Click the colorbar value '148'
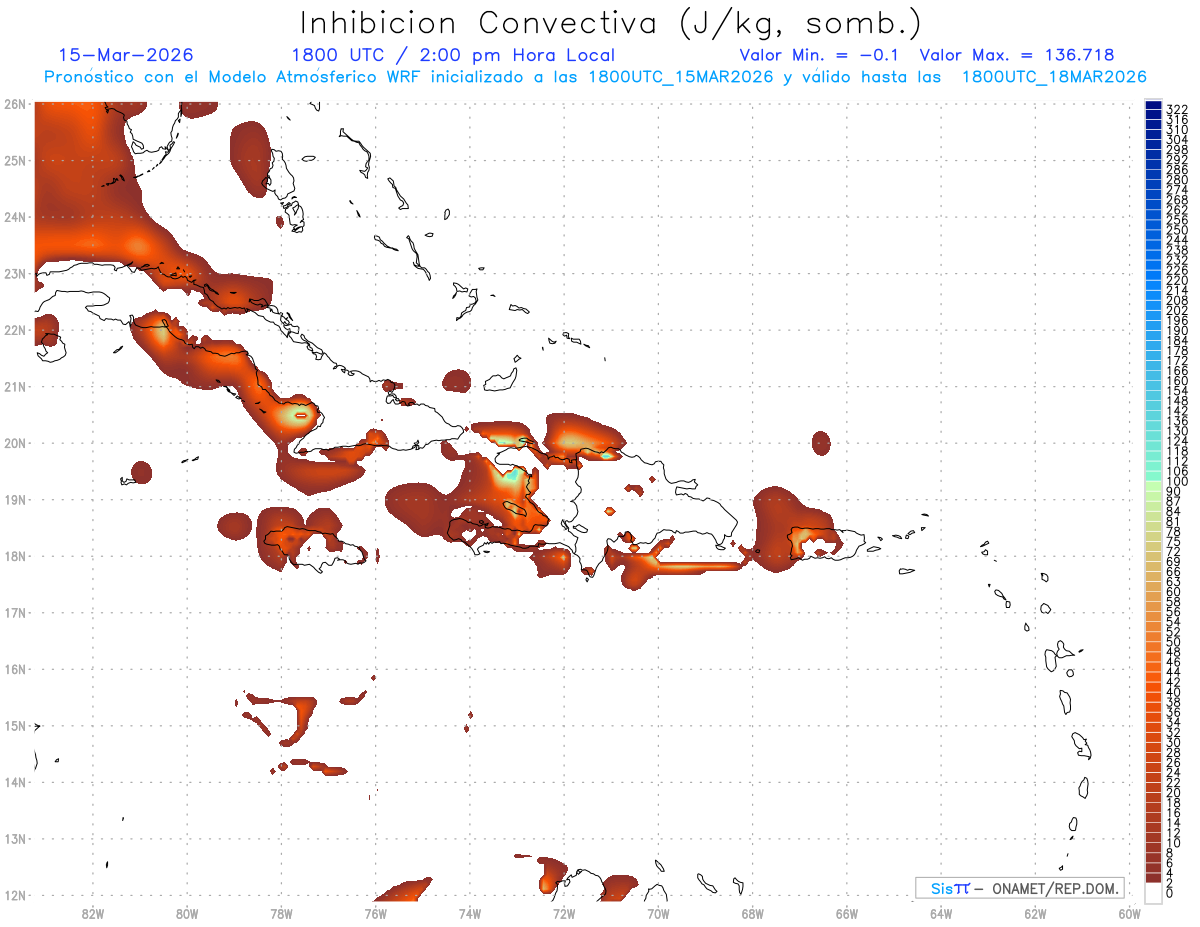Viewport: 1200px width, 927px height. (x=1177, y=401)
